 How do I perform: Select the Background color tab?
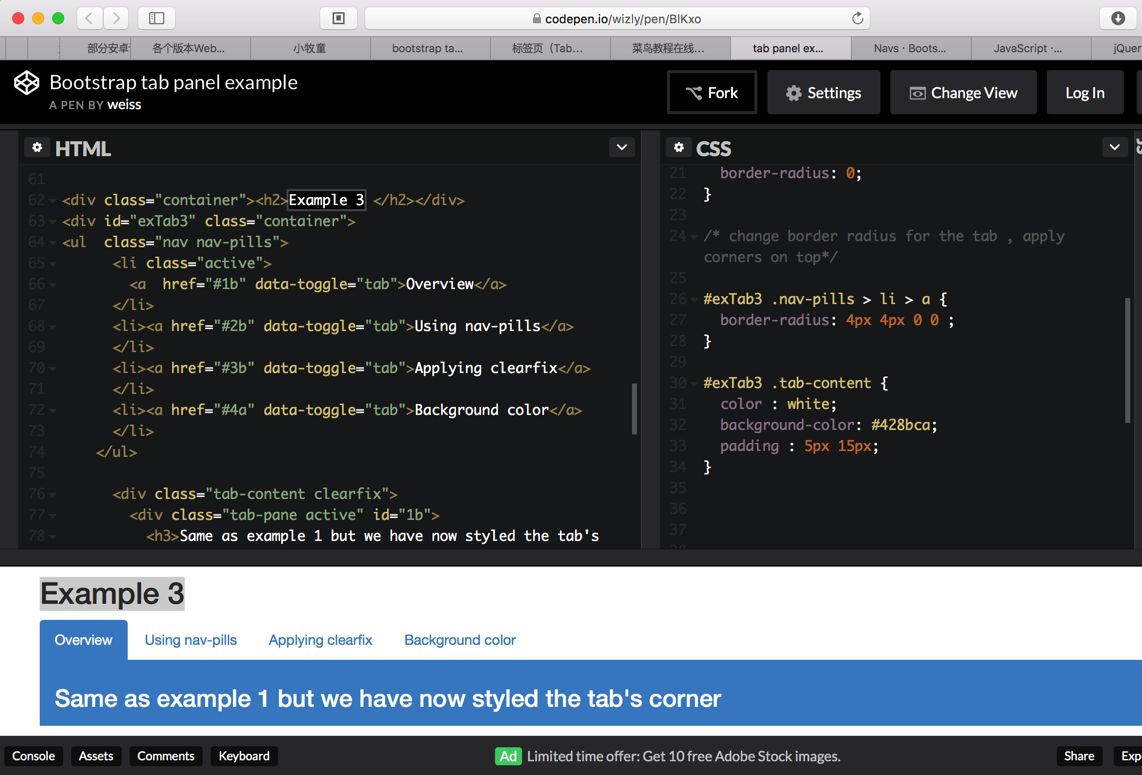tap(460, 640)
